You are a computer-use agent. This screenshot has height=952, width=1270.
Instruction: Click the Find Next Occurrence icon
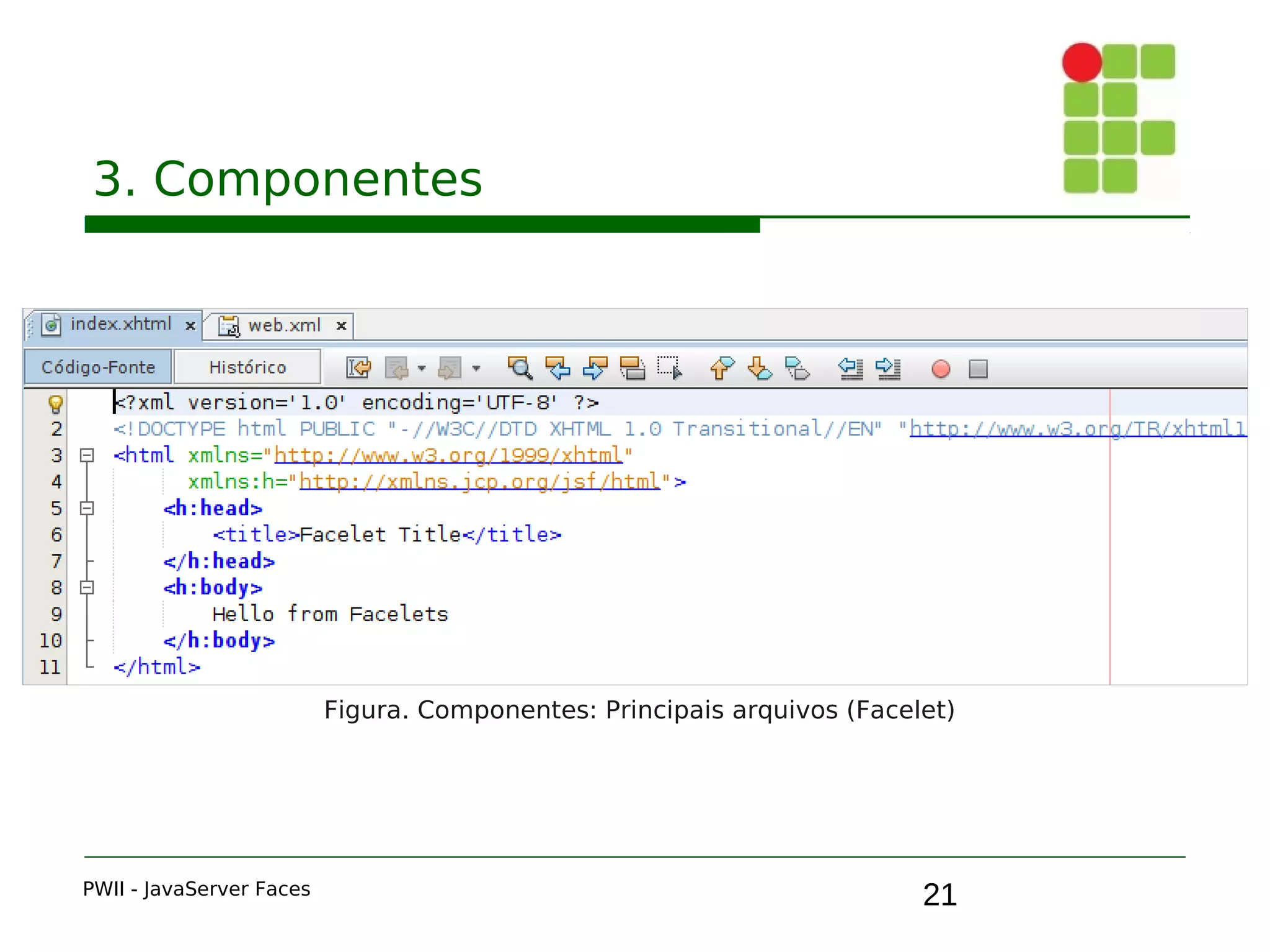point(595,368)
